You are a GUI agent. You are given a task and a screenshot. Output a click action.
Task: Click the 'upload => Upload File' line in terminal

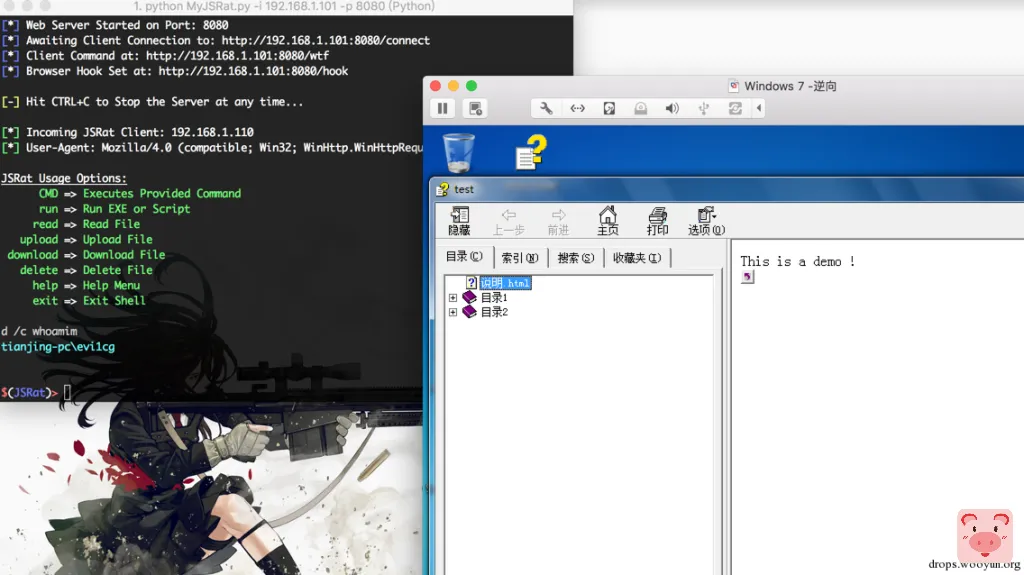click(86, 240)
